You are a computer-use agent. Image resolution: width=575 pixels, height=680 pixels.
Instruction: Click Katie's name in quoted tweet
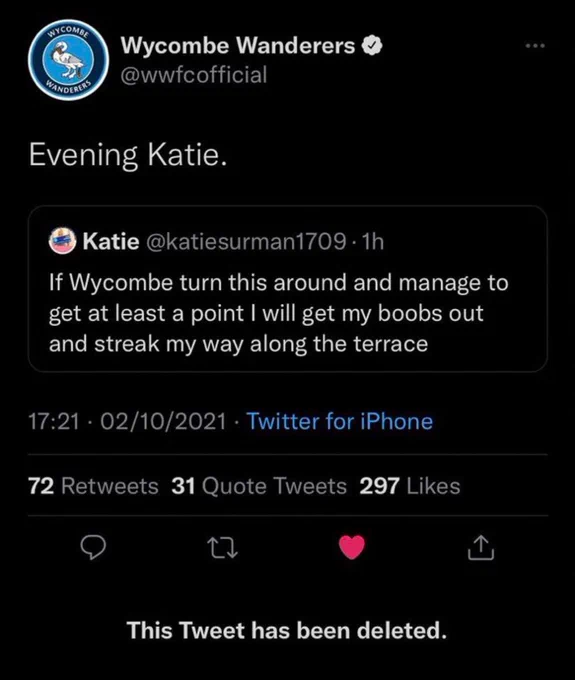click(111, 241)
